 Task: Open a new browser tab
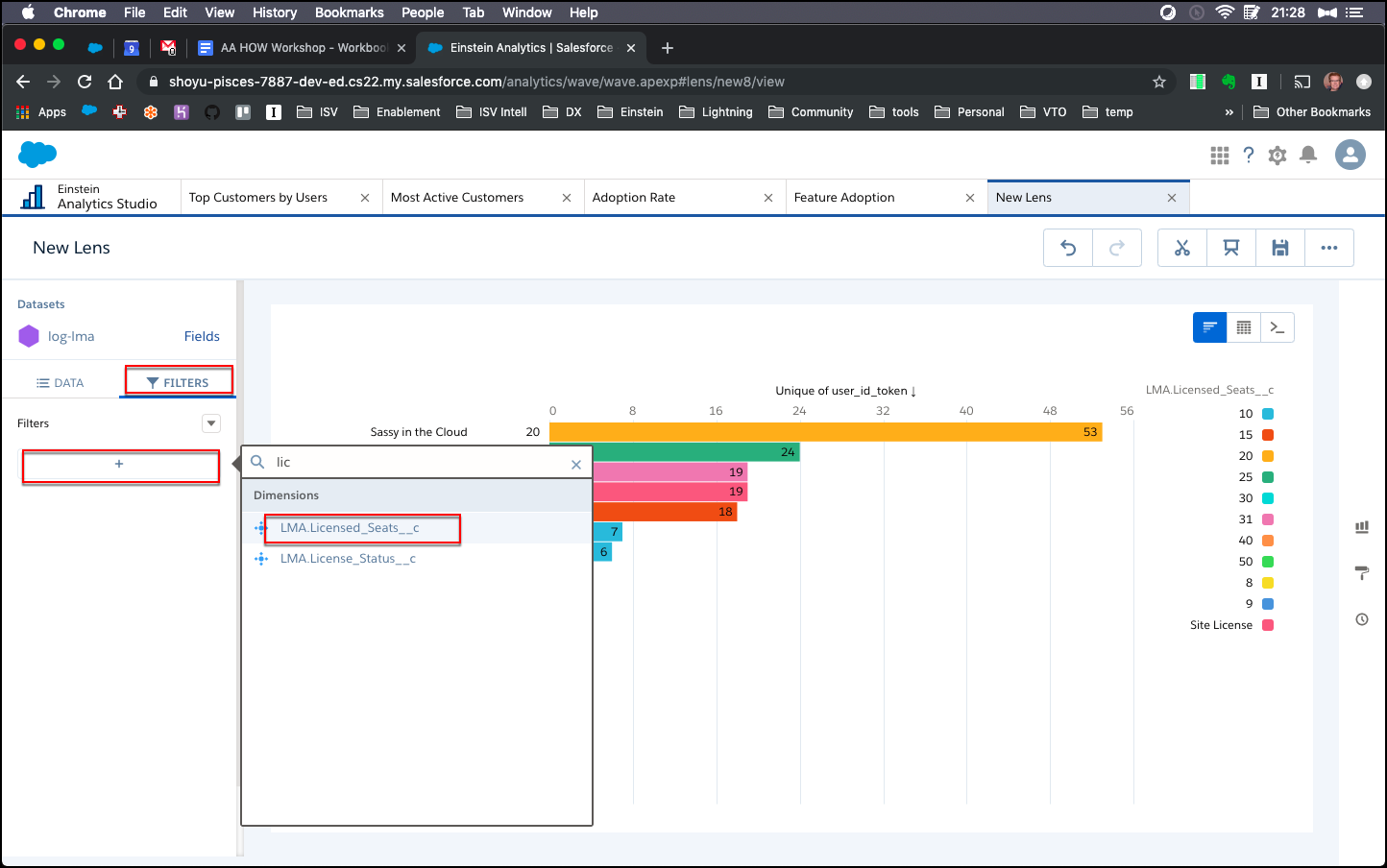pyautogui.click(x=668, y=48)
